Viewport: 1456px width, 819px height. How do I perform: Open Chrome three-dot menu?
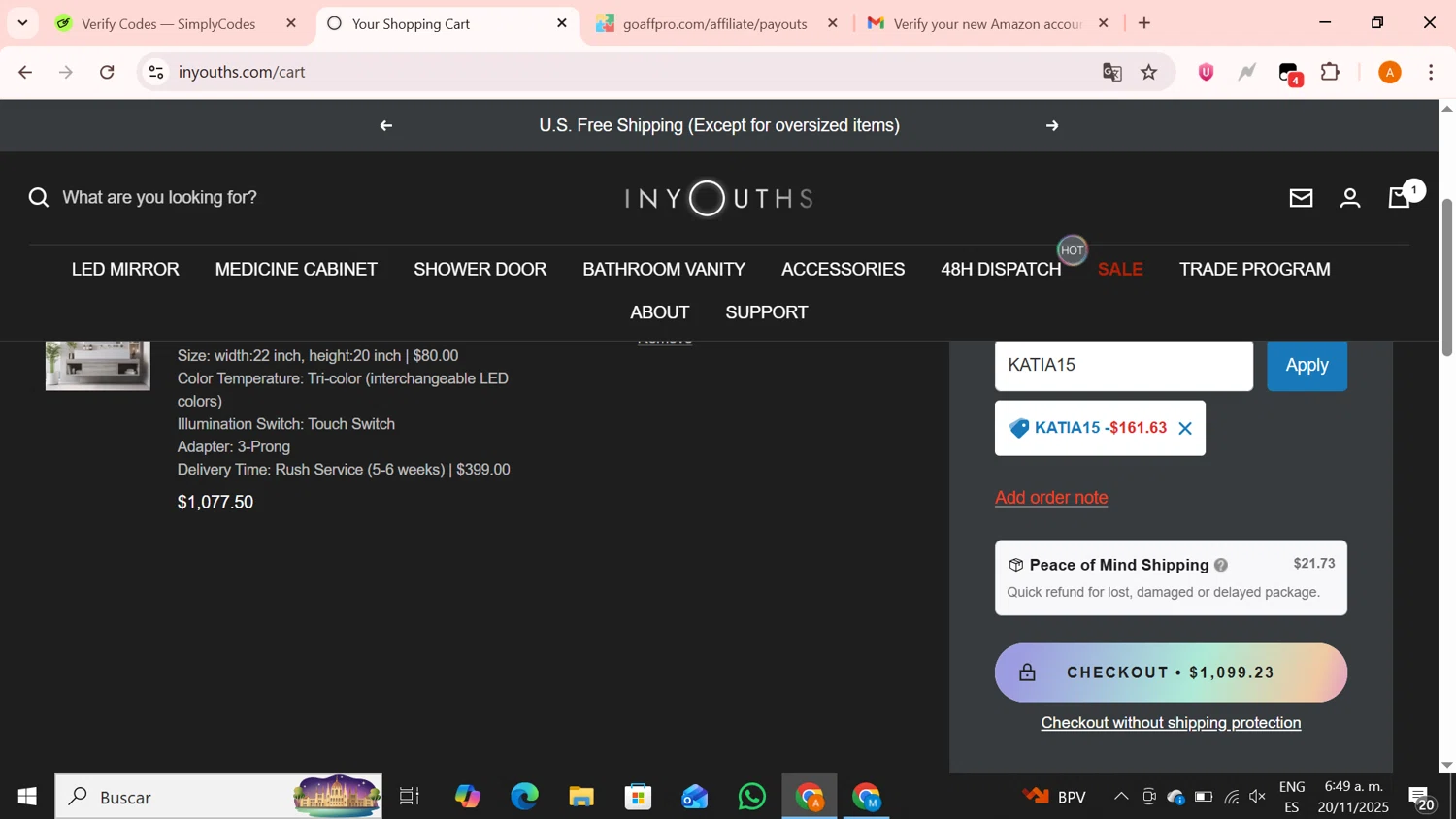tap(1431, 72)
